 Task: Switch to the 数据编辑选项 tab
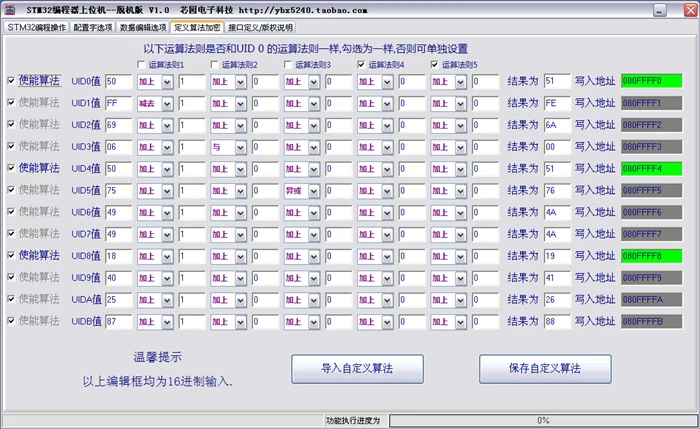[x=143, y=27]
